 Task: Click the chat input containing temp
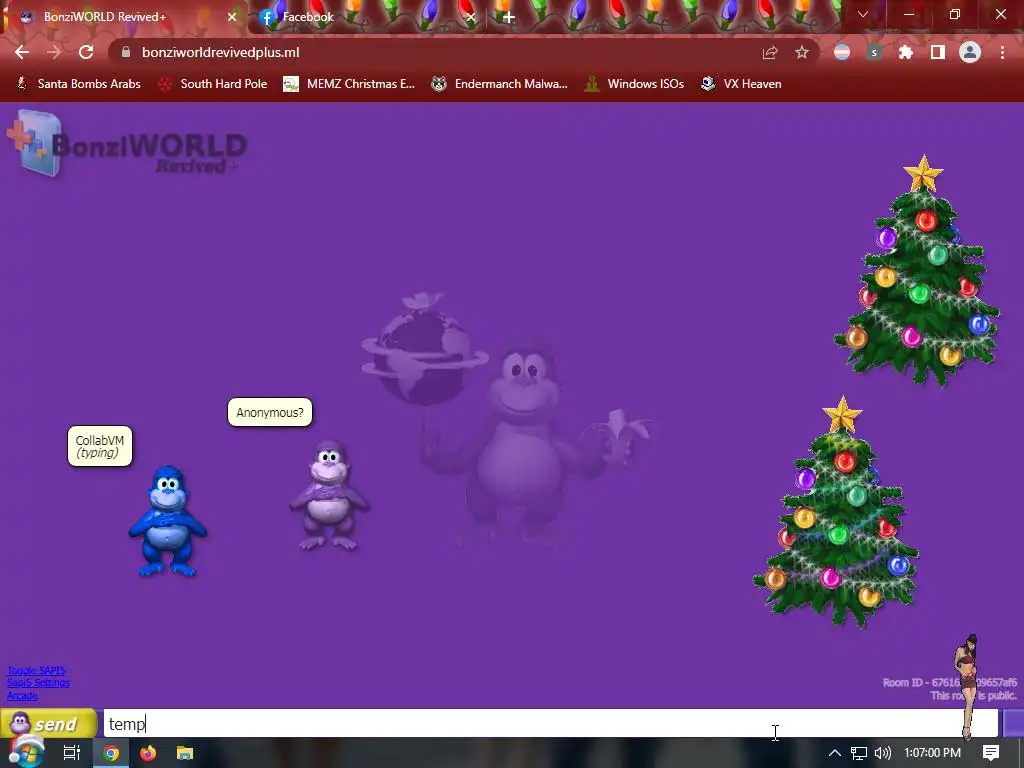(551, 724)
